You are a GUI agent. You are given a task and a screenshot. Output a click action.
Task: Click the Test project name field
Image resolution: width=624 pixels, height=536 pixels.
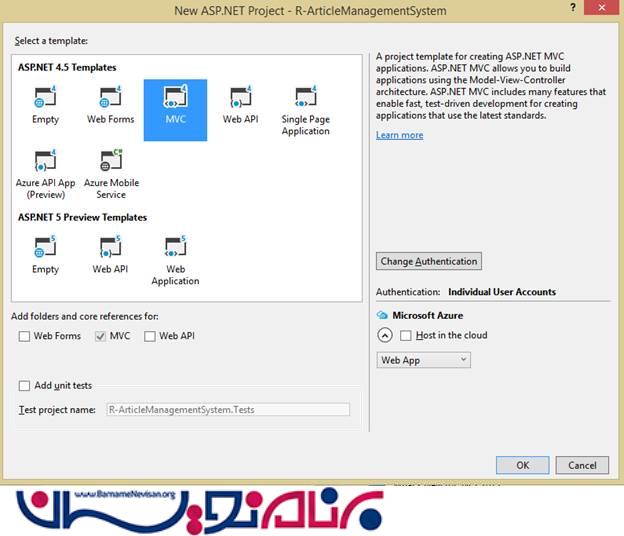point(228,410)
